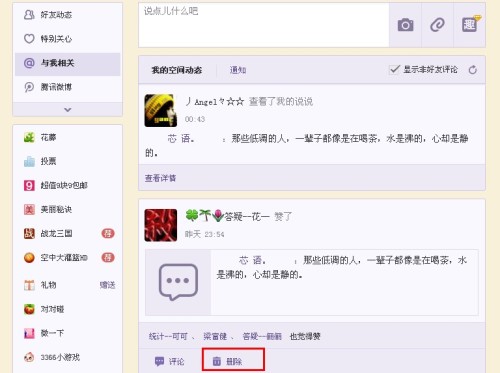Click the badge beside 战龙三国
The image size is (500, 373).
click(108, 233)
